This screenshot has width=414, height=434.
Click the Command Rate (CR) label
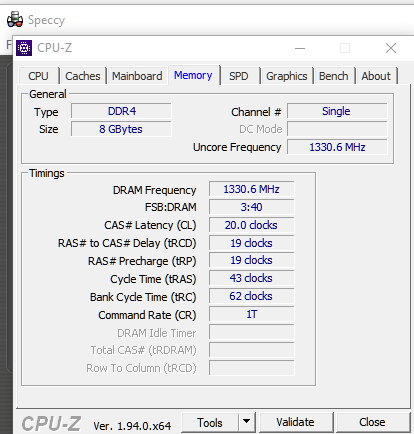(x=147, y=315)
